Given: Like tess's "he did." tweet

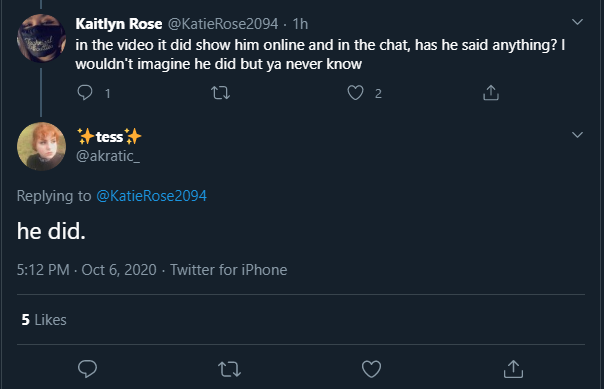Looking at the screenshot, I should coord(371,369).
